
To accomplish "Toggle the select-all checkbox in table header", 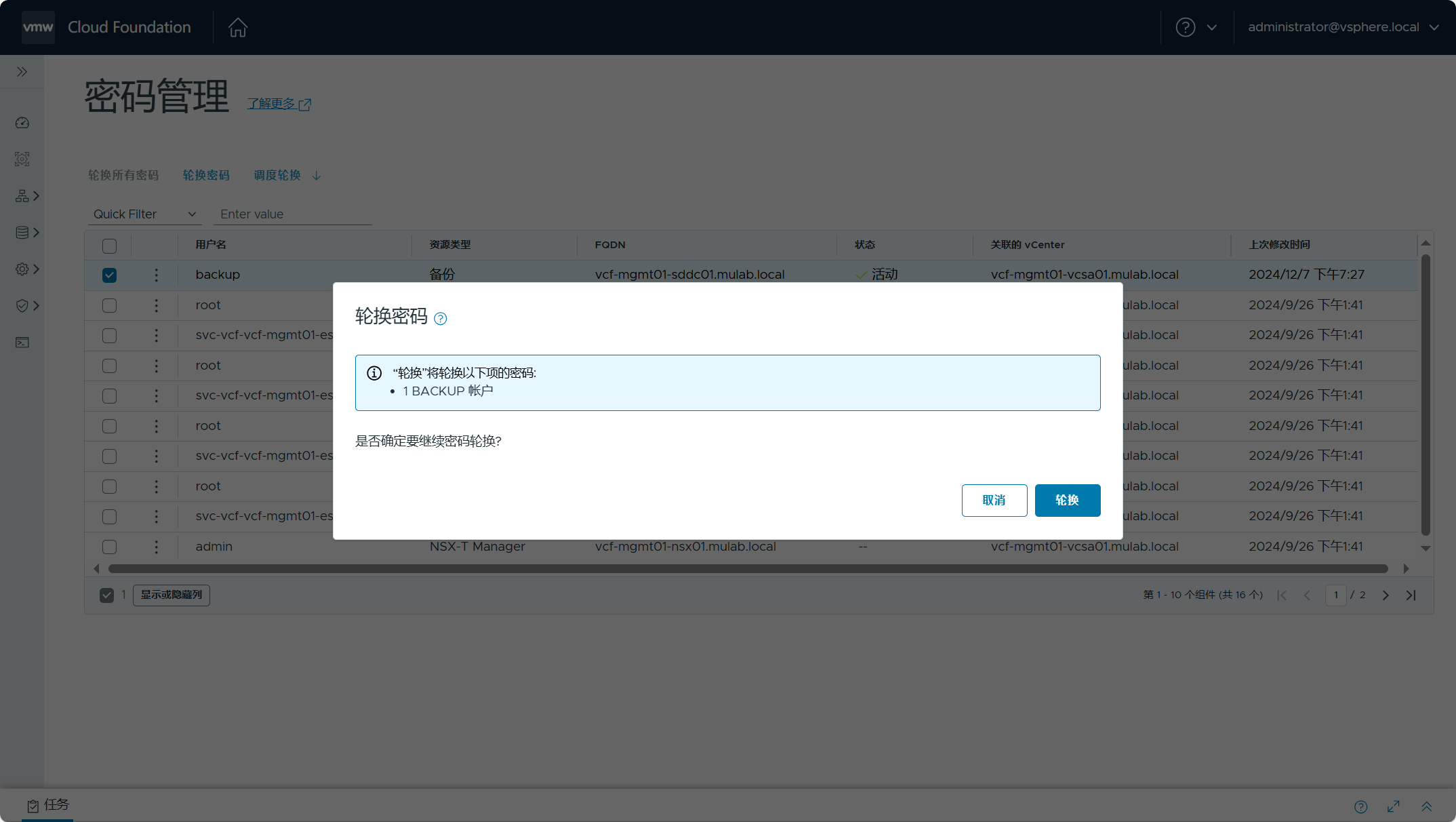I will (109, 246).
